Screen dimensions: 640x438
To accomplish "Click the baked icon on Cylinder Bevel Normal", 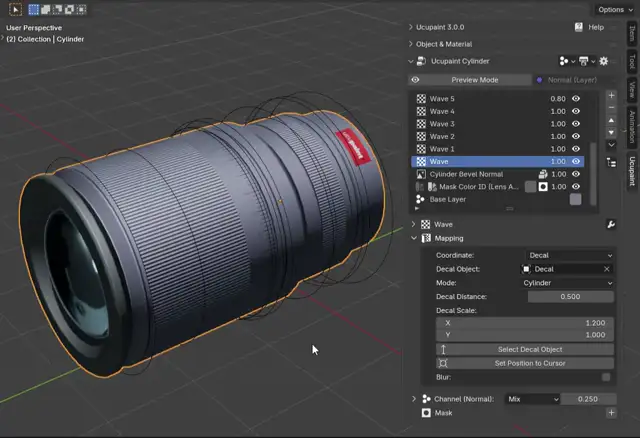I will click(x=543, y=174).
